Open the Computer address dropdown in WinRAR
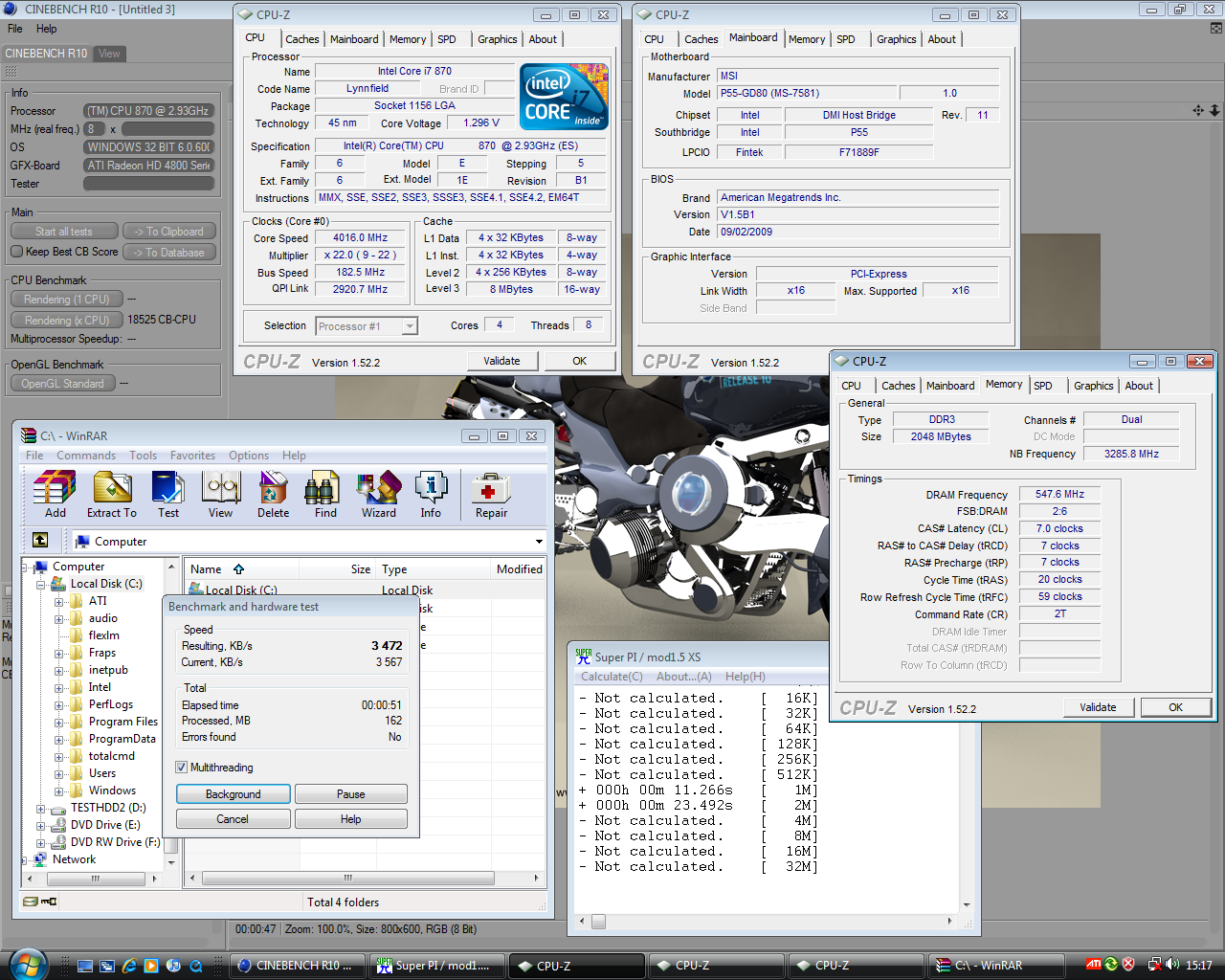Viewport: 1225px width, 980px height. (x=539, y=542)
